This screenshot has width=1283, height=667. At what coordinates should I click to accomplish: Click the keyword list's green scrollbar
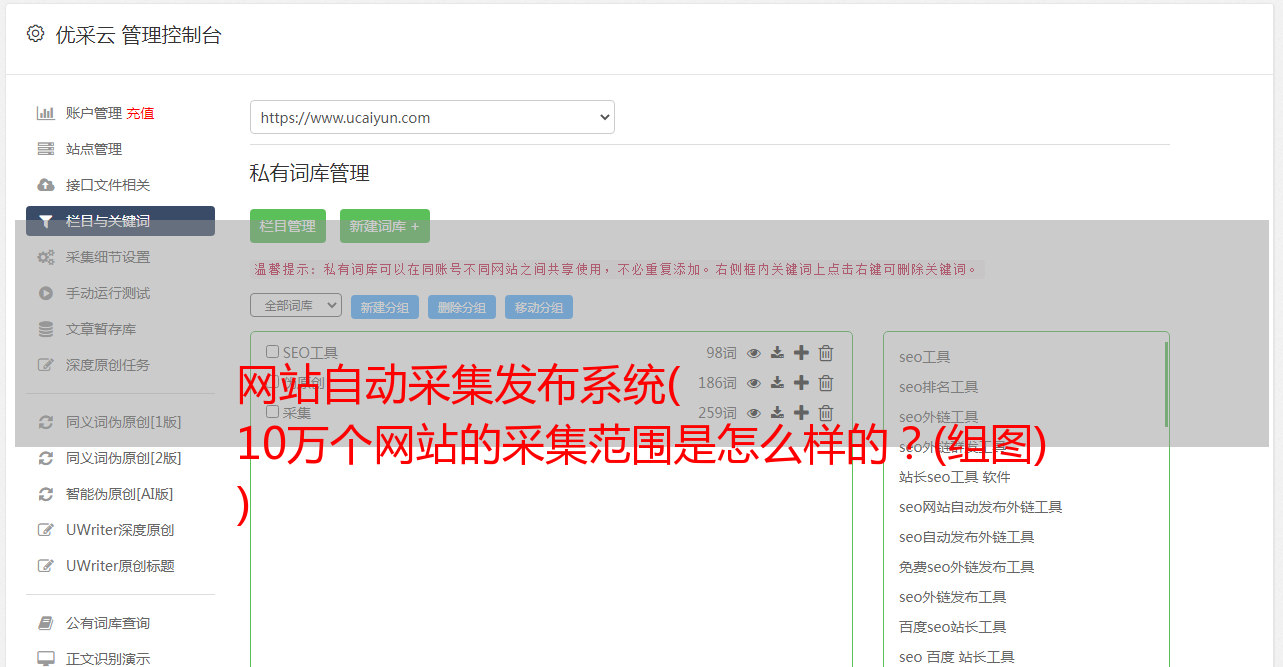click(1166, 384)
